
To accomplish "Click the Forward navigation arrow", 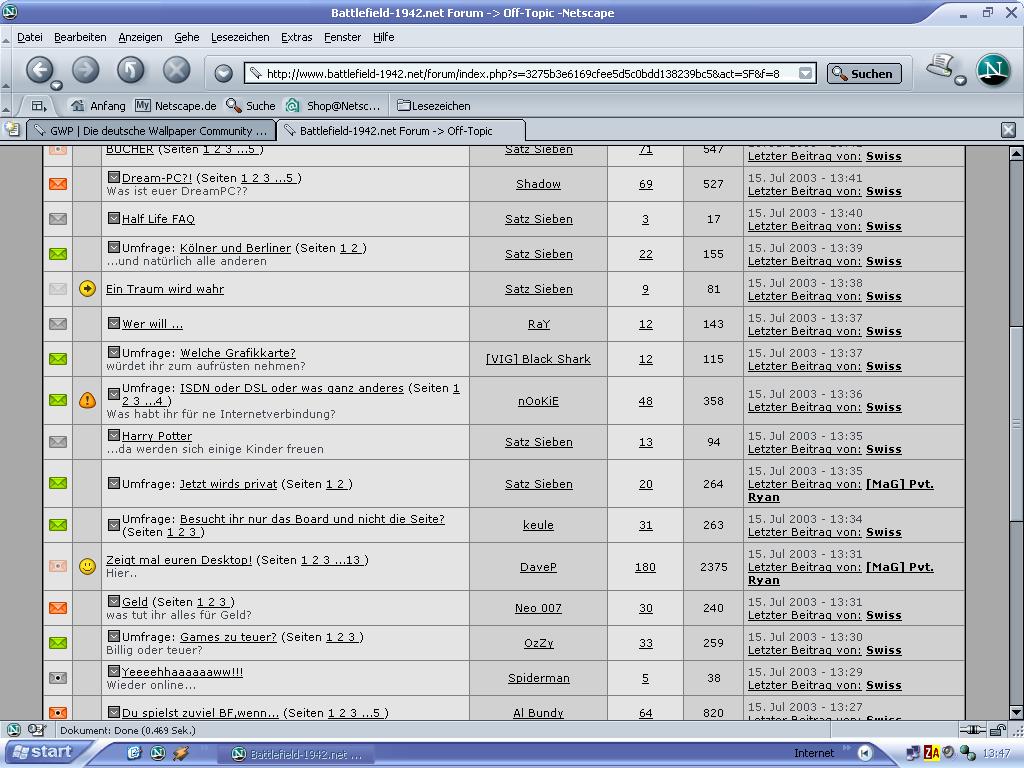I will point(85,70).
